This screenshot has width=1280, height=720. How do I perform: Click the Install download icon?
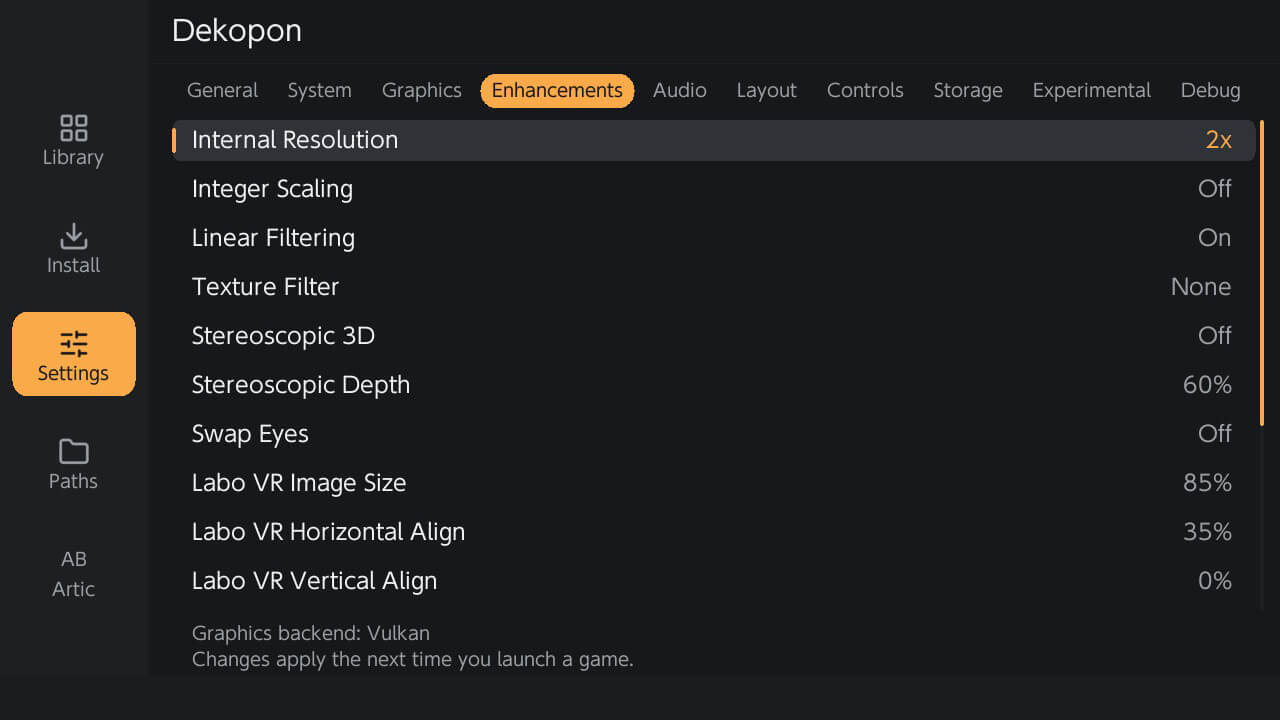[x=73, y=236]
